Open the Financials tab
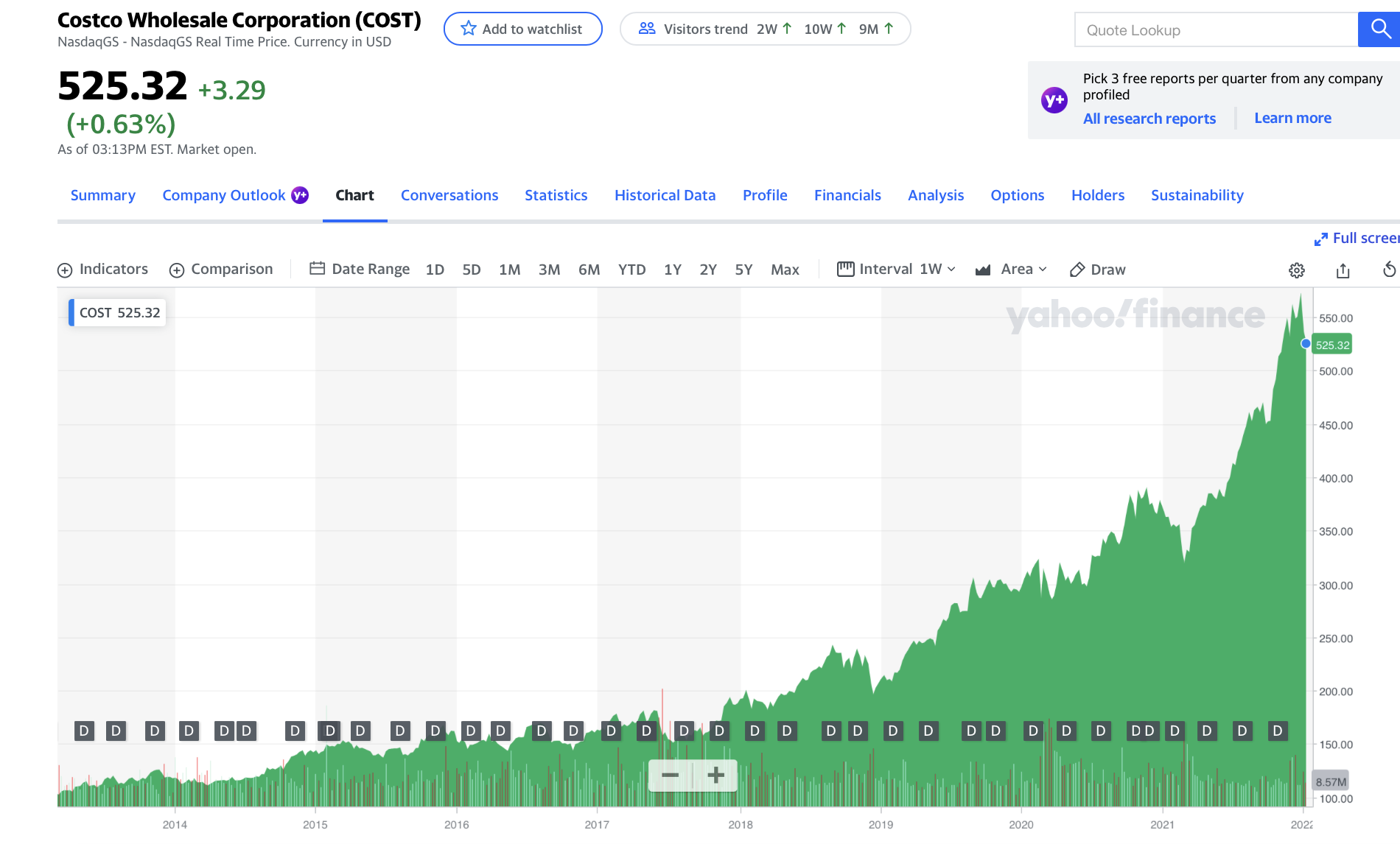 pos(847,195)
